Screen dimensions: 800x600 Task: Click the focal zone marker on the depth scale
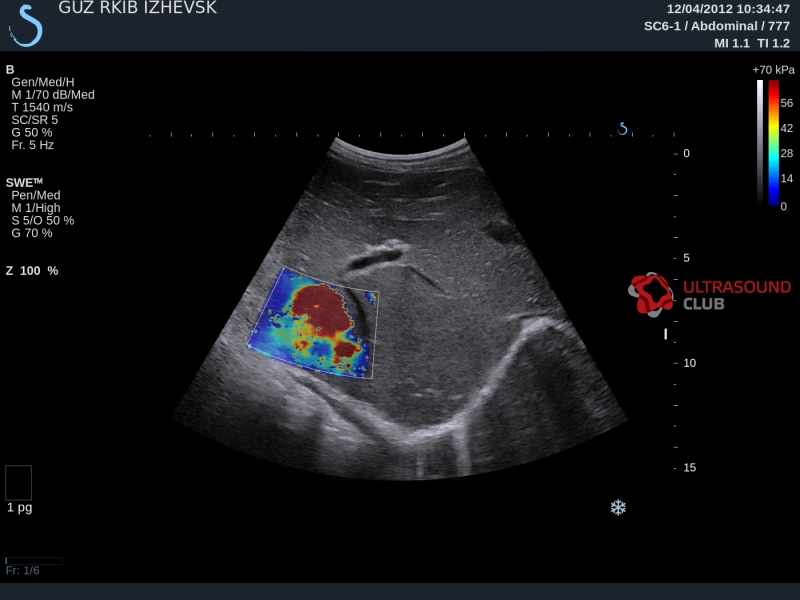665,334
